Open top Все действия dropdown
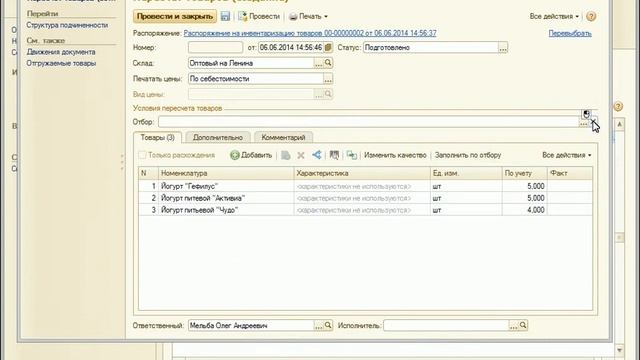 coord(554,16)
